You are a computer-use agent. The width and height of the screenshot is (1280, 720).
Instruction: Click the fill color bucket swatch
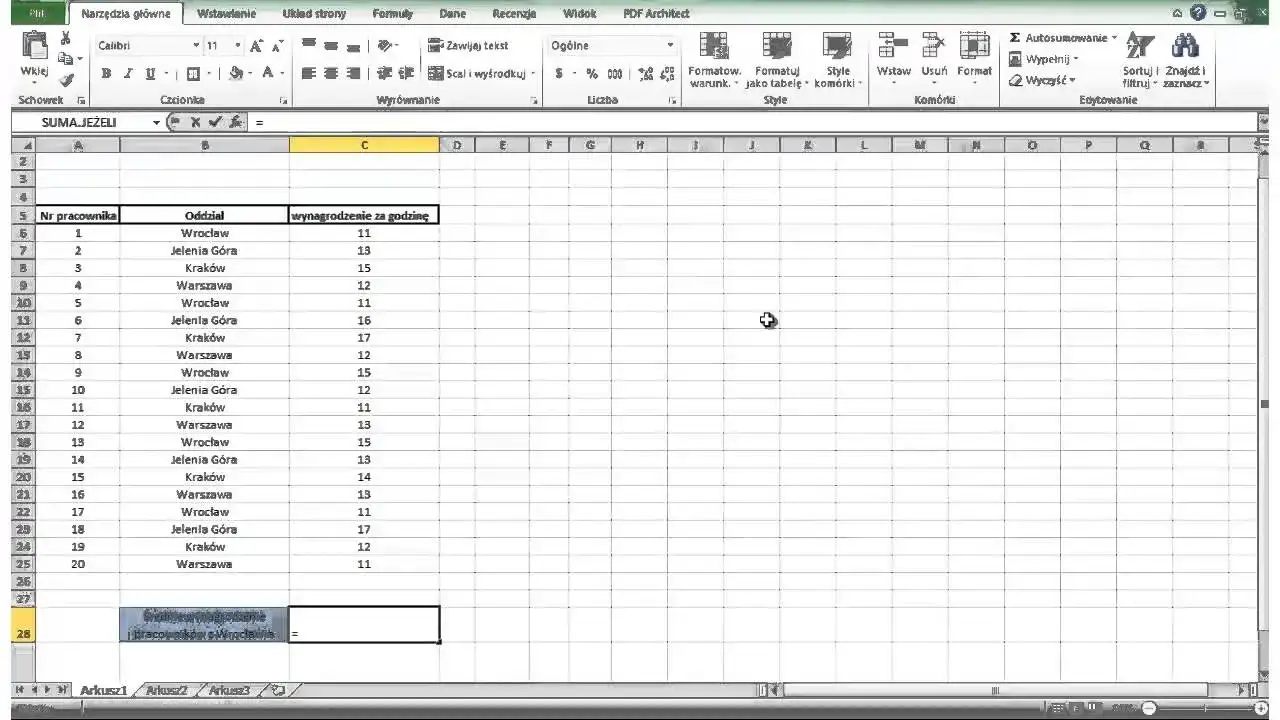[x=235, y=73]
